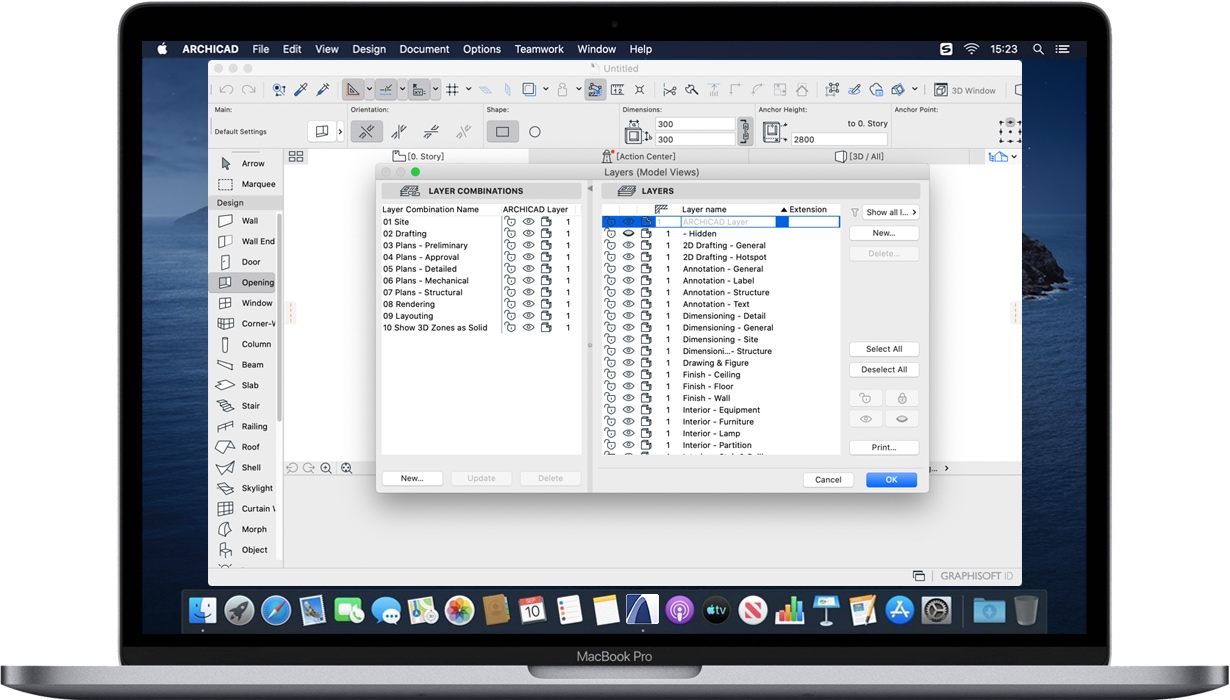This screenshot has width=1230, height=700.
Task: Click New... under Layer Combinations
Action: click(412, 478)
